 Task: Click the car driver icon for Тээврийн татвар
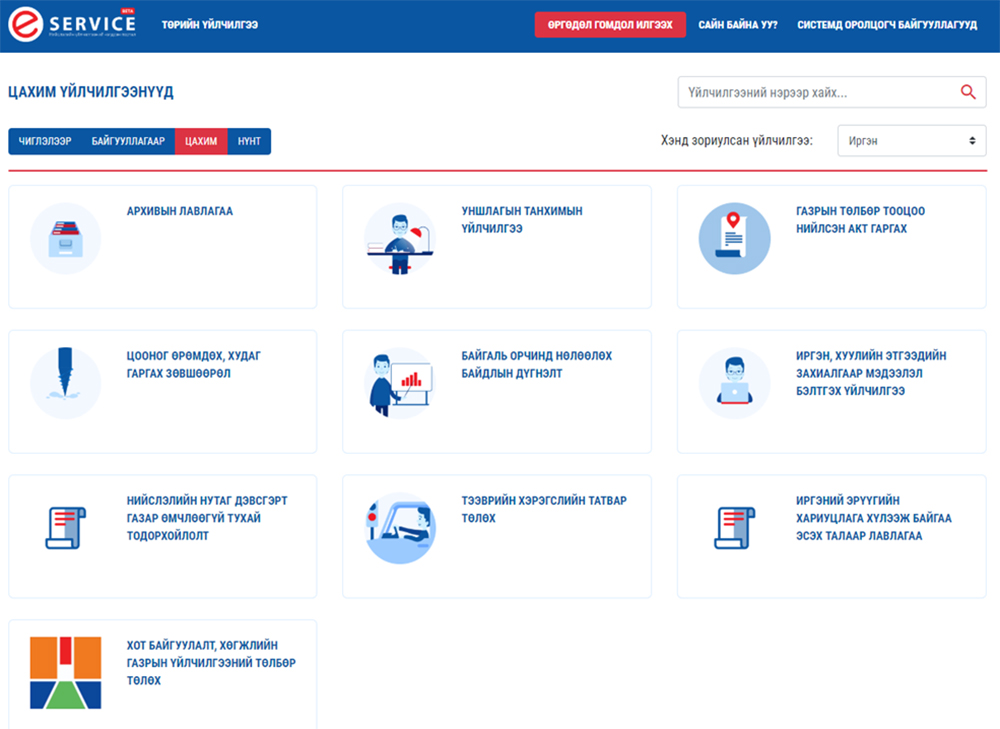(x=399, y=527)
